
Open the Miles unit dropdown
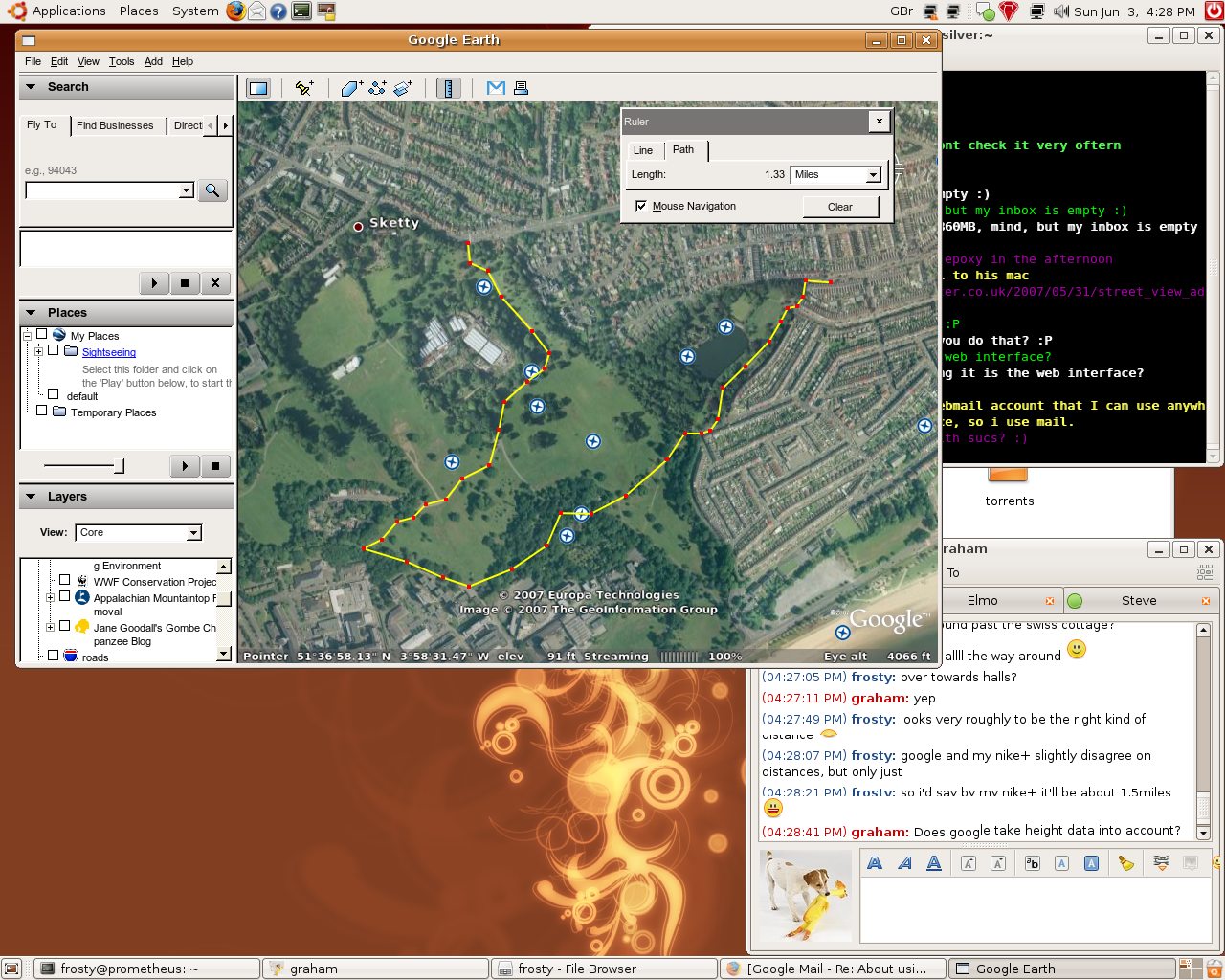[x=872, y=175]
